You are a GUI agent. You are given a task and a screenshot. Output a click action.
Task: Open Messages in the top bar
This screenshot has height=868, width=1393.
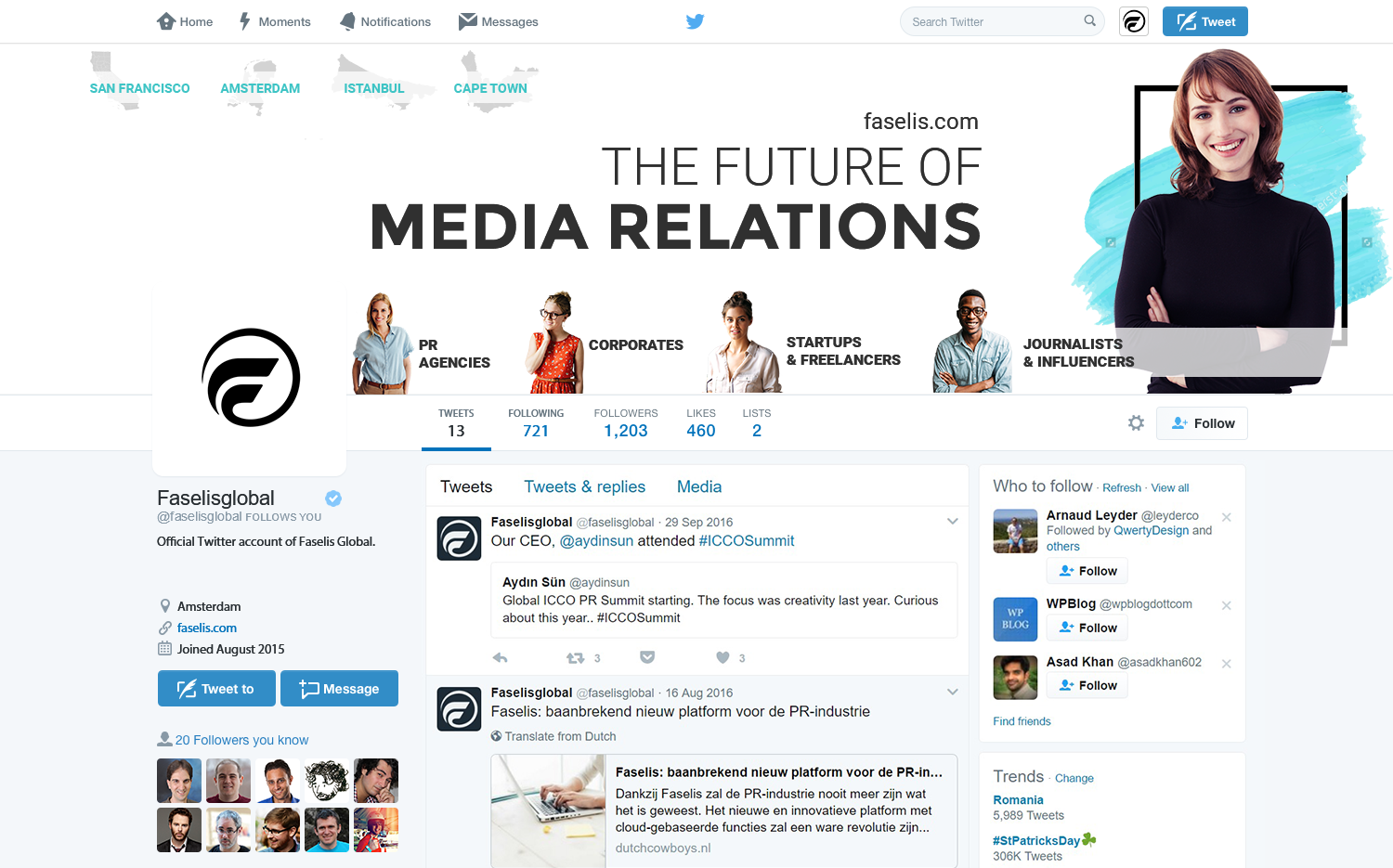pos(499,21)
